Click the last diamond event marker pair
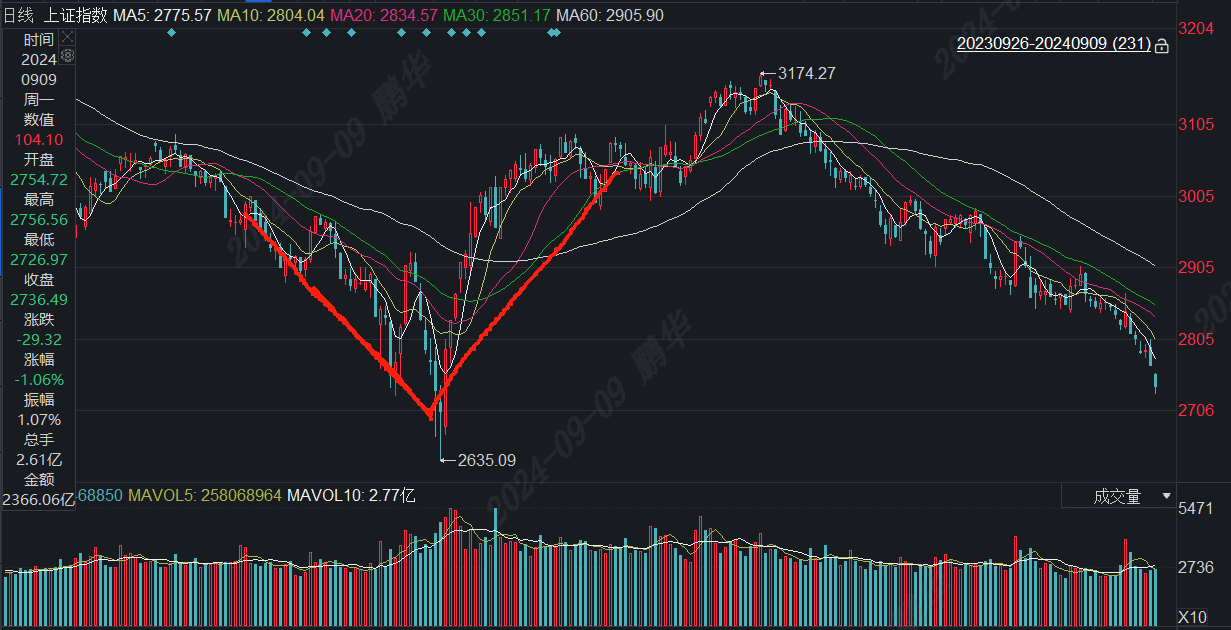Screen dimensions: 1231x630 coord(554,32)
